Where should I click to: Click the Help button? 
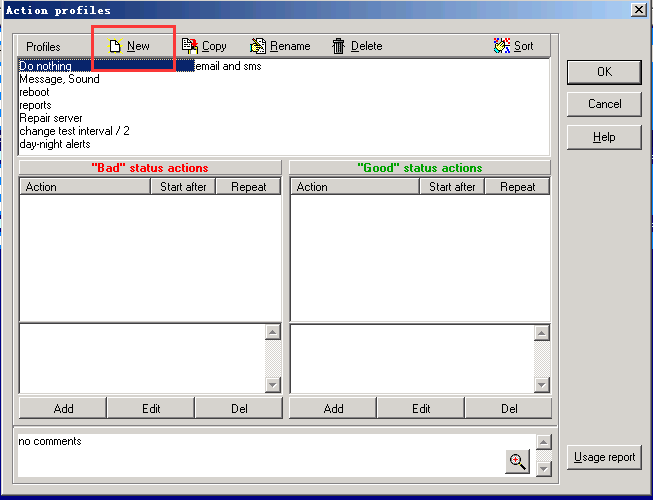(604, 137)
